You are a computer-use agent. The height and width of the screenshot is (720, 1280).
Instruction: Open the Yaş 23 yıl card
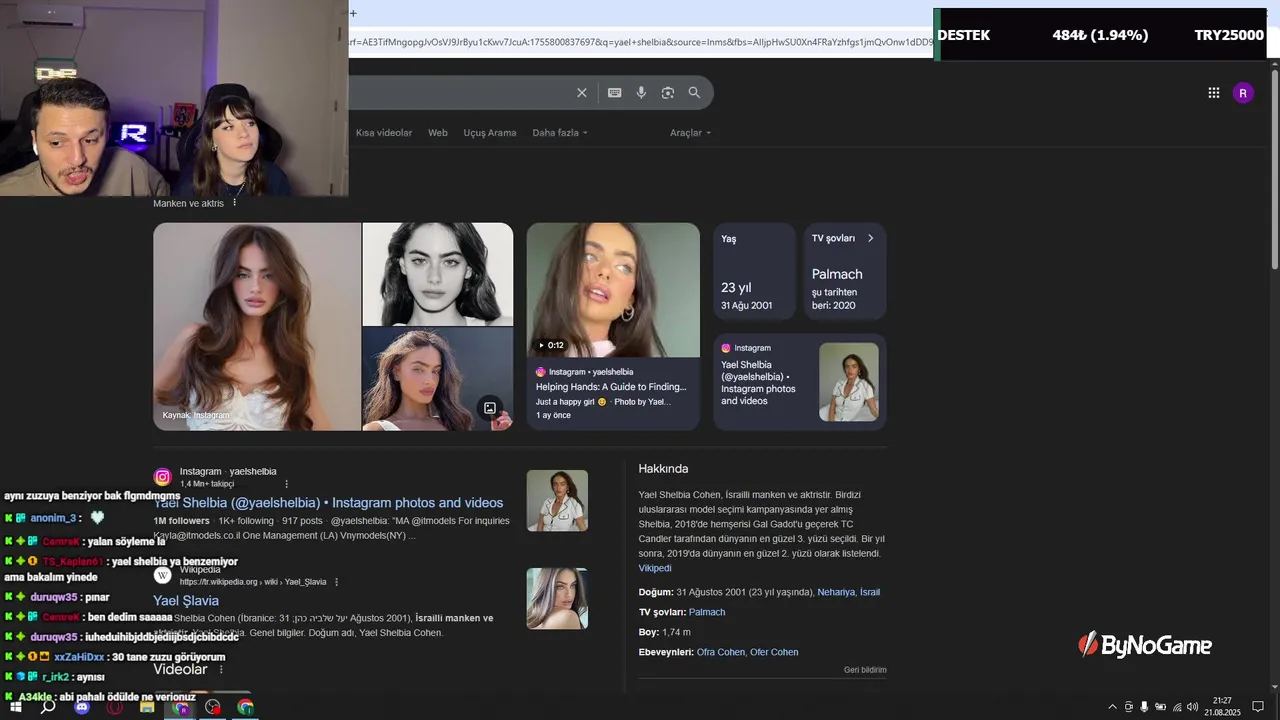click(x=755, y=271)
